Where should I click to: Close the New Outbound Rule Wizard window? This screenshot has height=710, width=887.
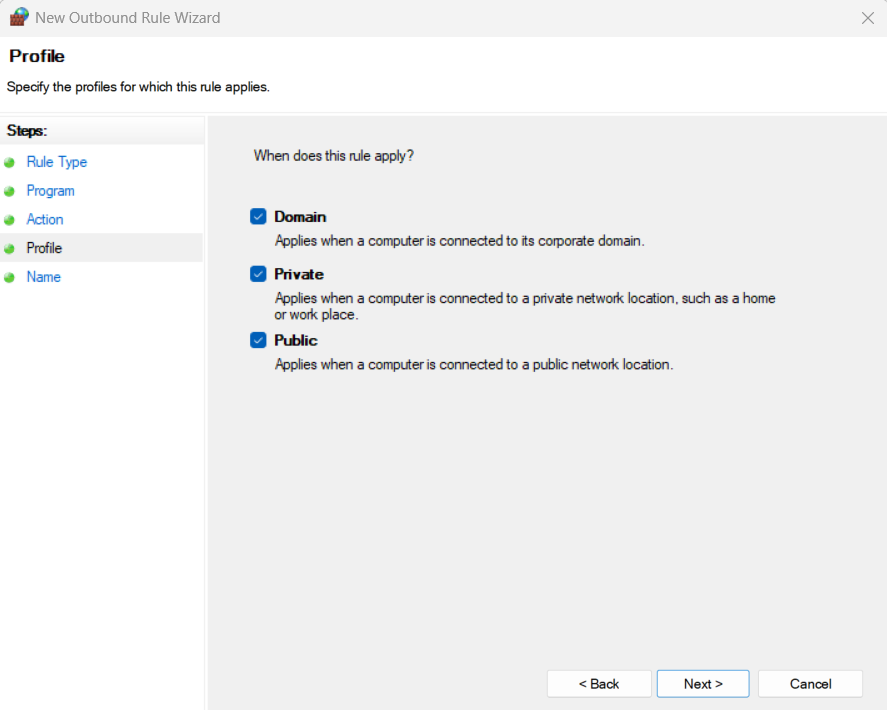pyautogui.click(x=867, y=18)
